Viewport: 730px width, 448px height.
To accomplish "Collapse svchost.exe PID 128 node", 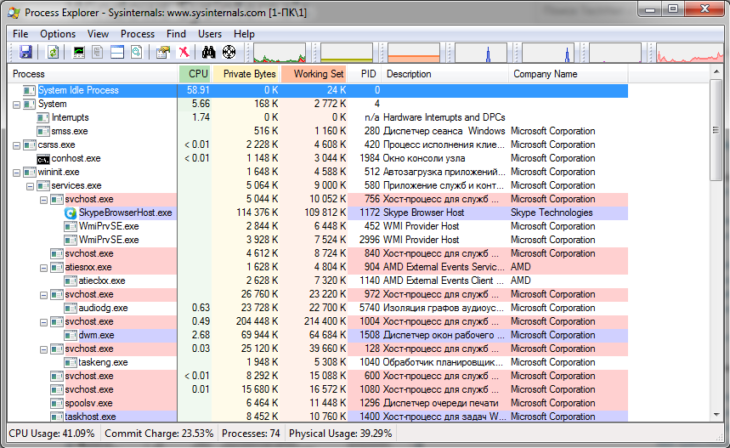I will point(44,350).
